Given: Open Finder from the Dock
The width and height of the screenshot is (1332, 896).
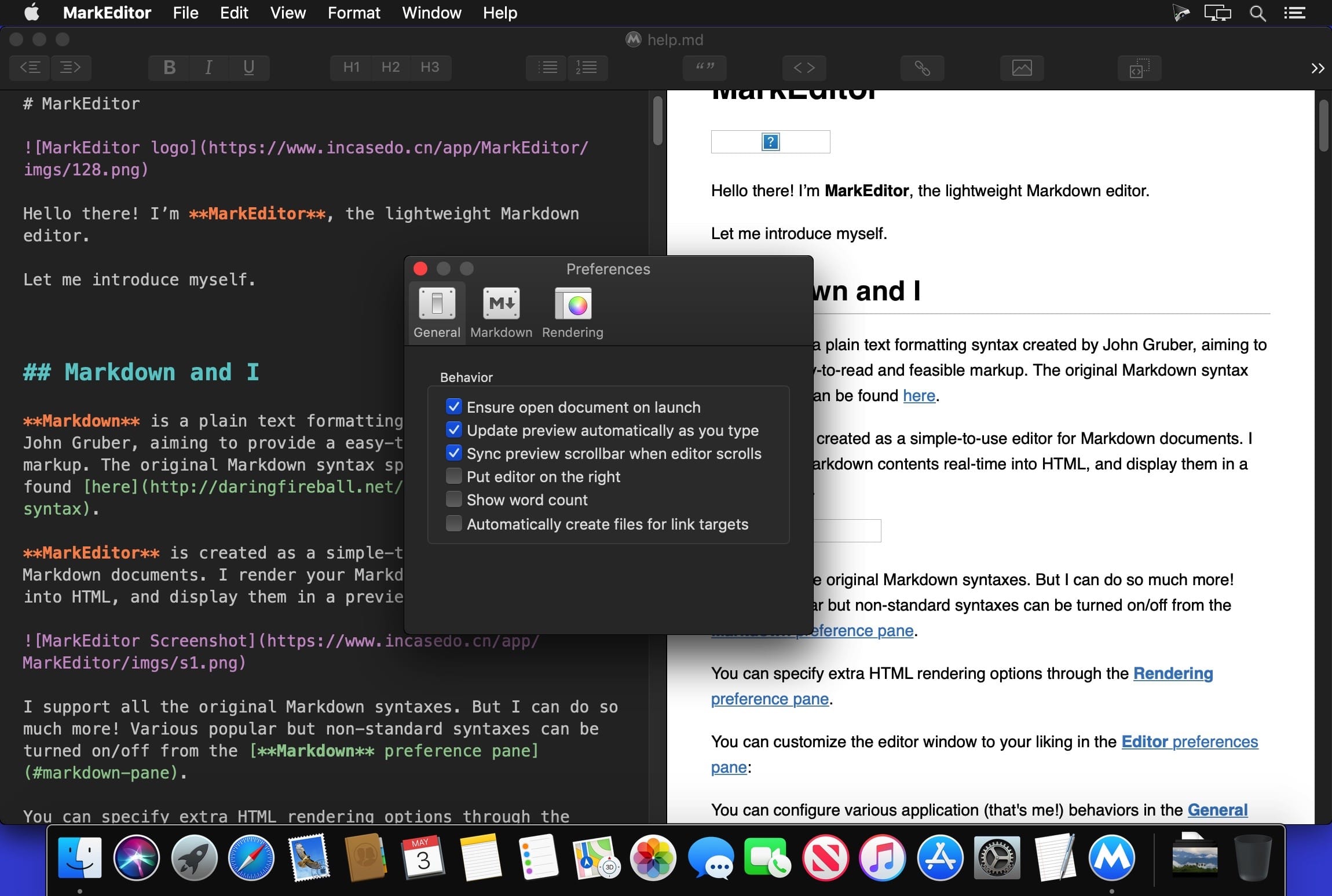Looking at the screenshot, I should pyautogui.click(x=80, y=858).
